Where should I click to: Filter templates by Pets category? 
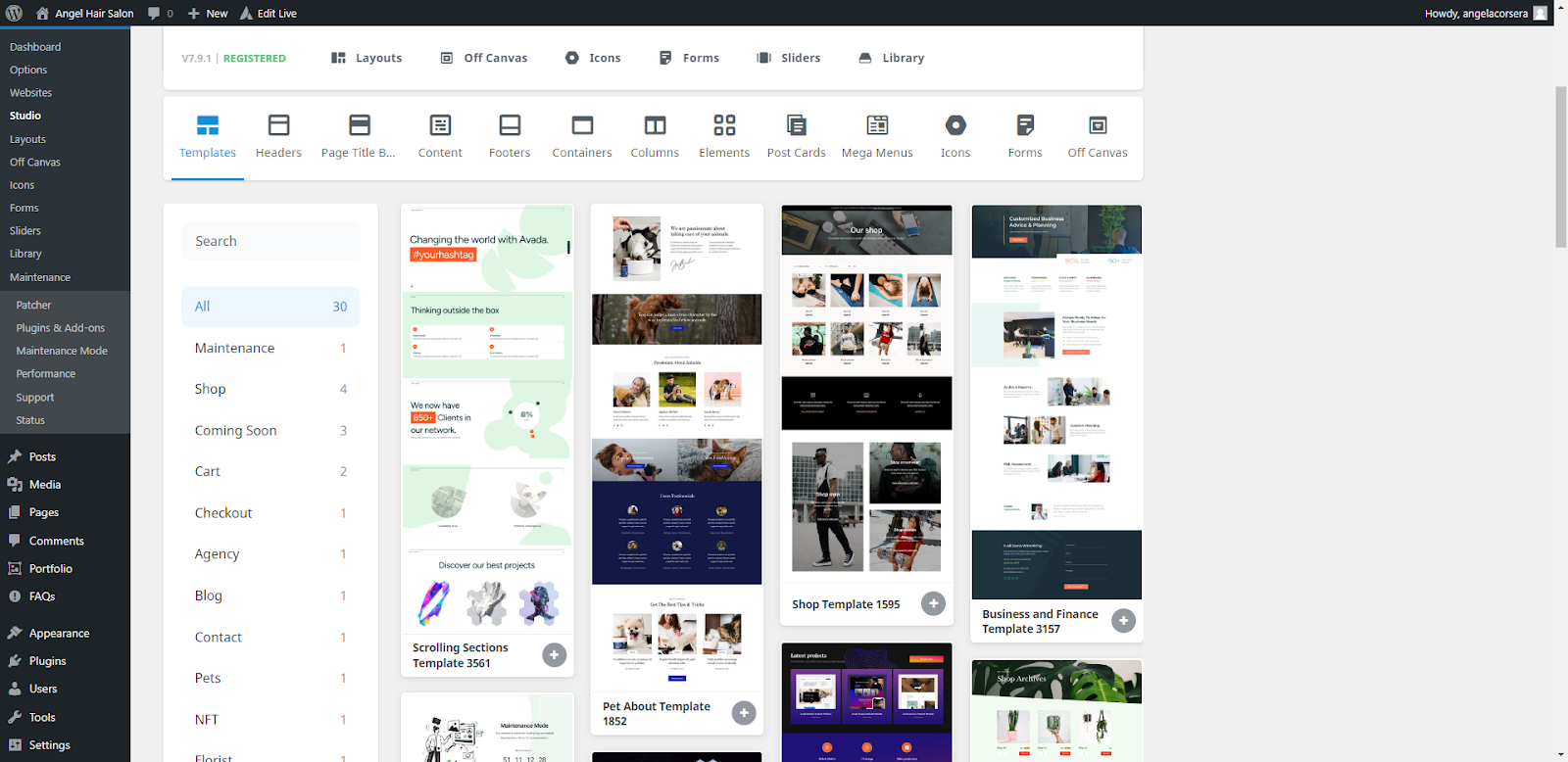pyautogui.click(x=270, y=678)
